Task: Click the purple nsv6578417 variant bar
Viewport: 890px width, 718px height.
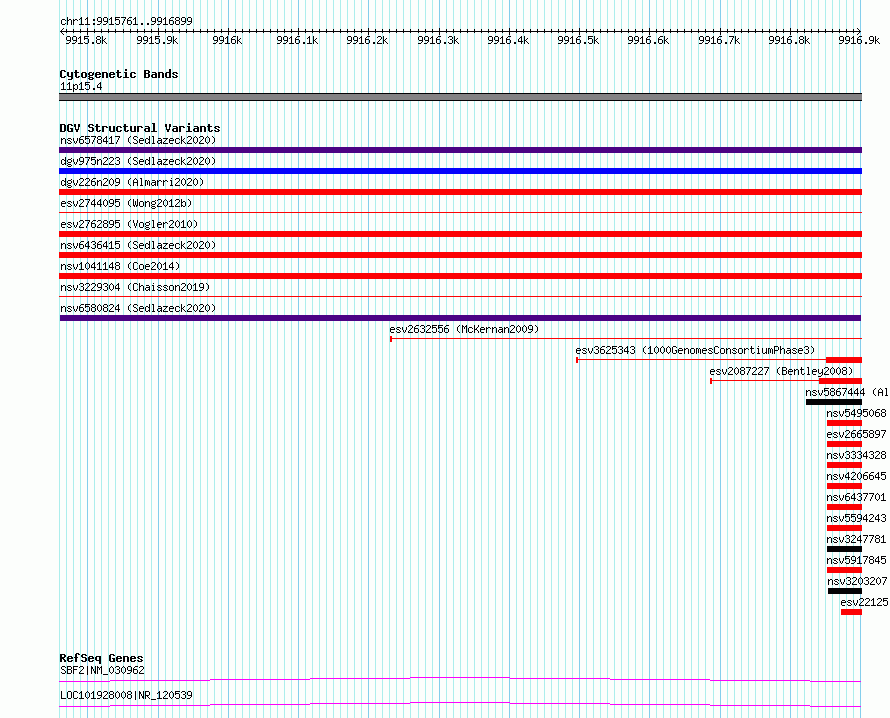Action: [x=460, y=150]
